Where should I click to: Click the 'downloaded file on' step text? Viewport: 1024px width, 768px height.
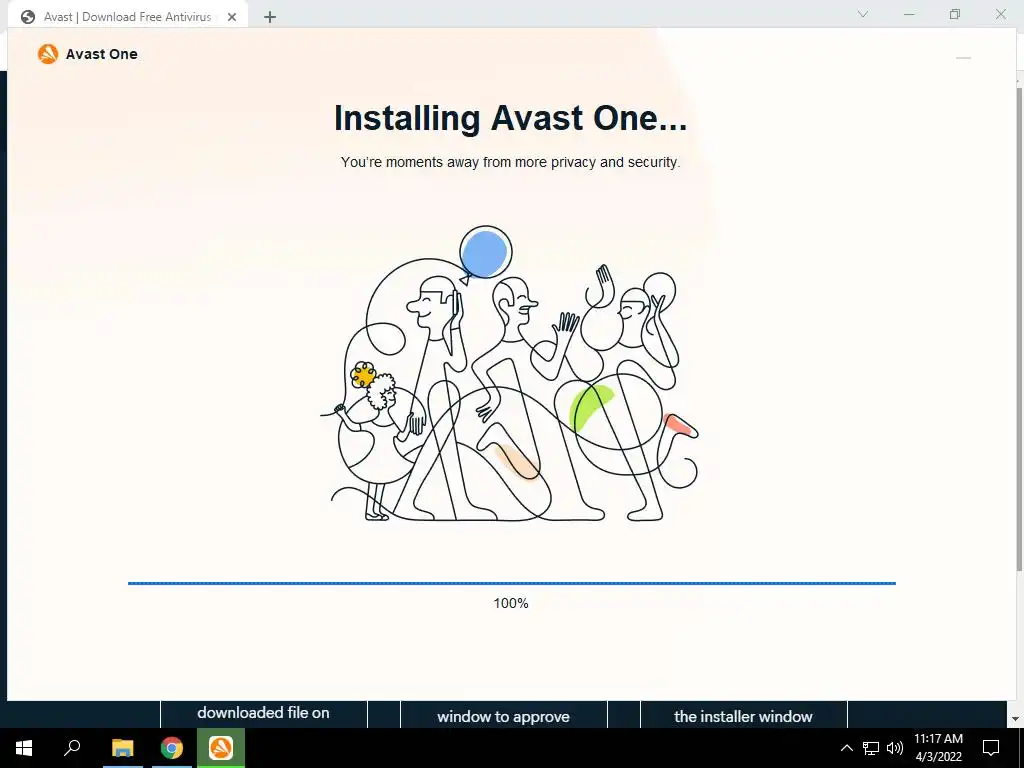pyautogui.click(x=263, y=712)
